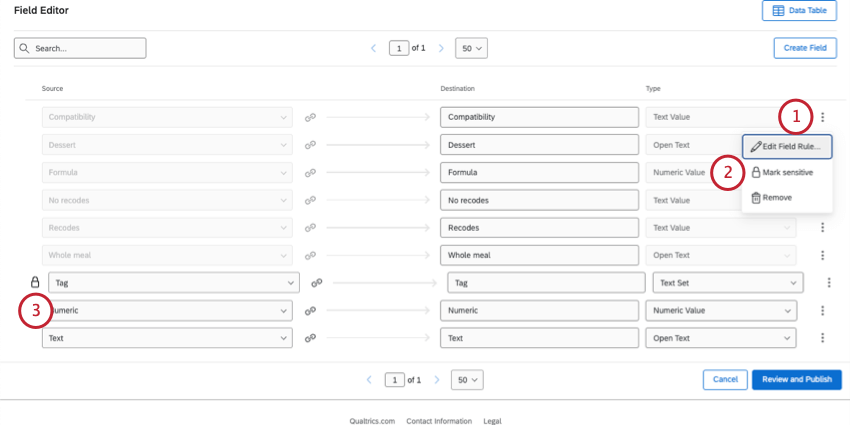Image resolution: width=850 pixels, height=425 pixels.
Task: Select Remove from the context menu
Action: click(x=777, y=198)
